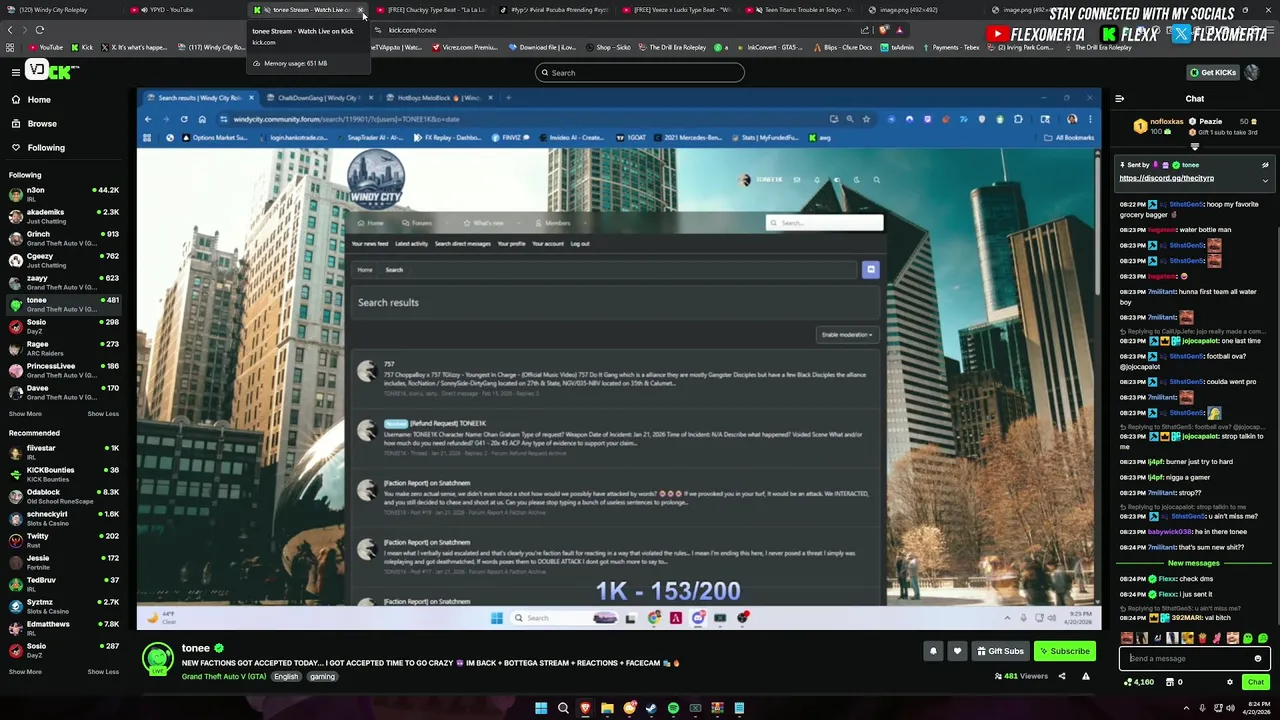This screenshot has width=1280, height=720.
Task: Open the channel points 4,160 icon
Action: coord(1140,682)
